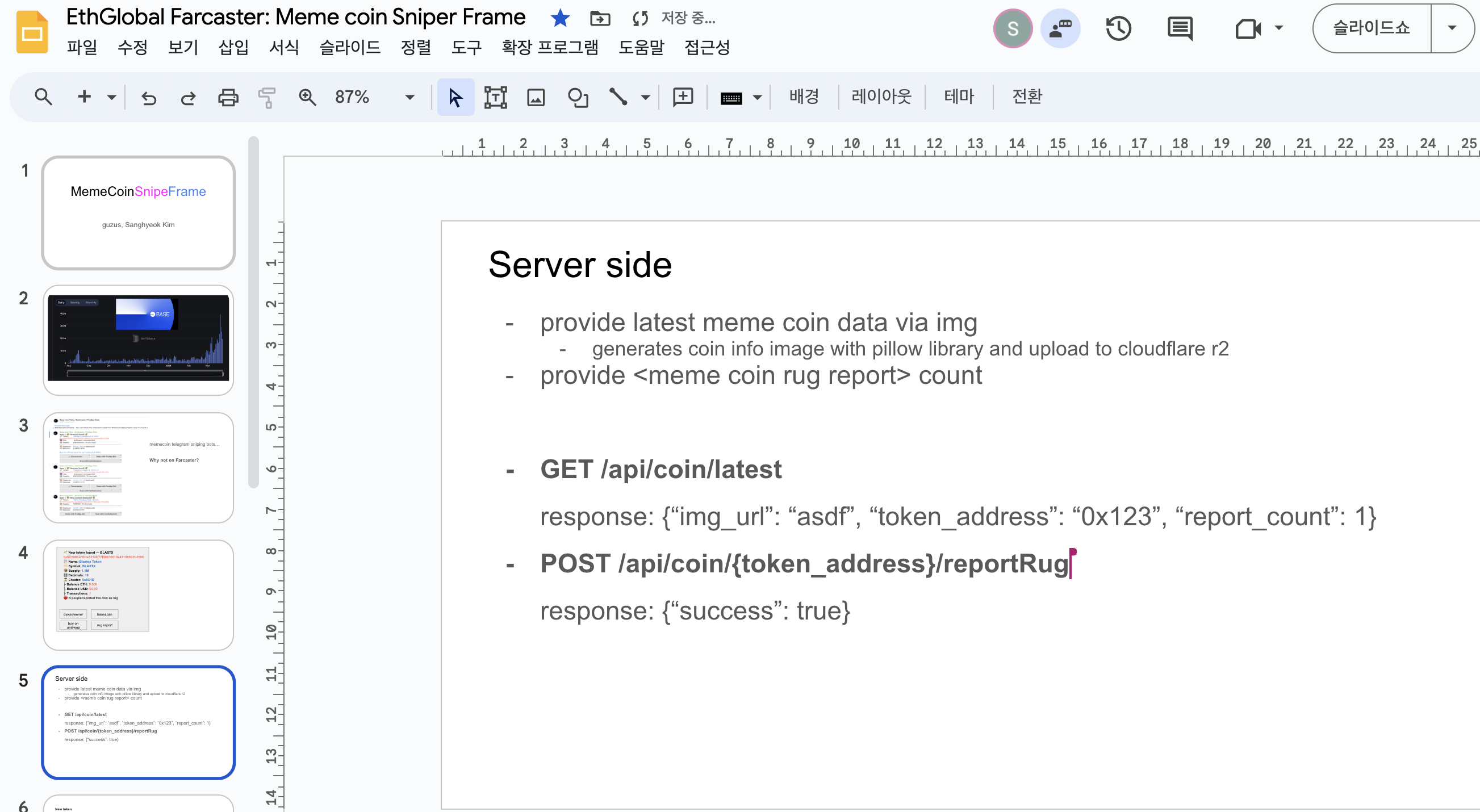Open the 삽입 menu
Image resolution: width=1480 pixels, height=812 pixels.
(234, 47)
